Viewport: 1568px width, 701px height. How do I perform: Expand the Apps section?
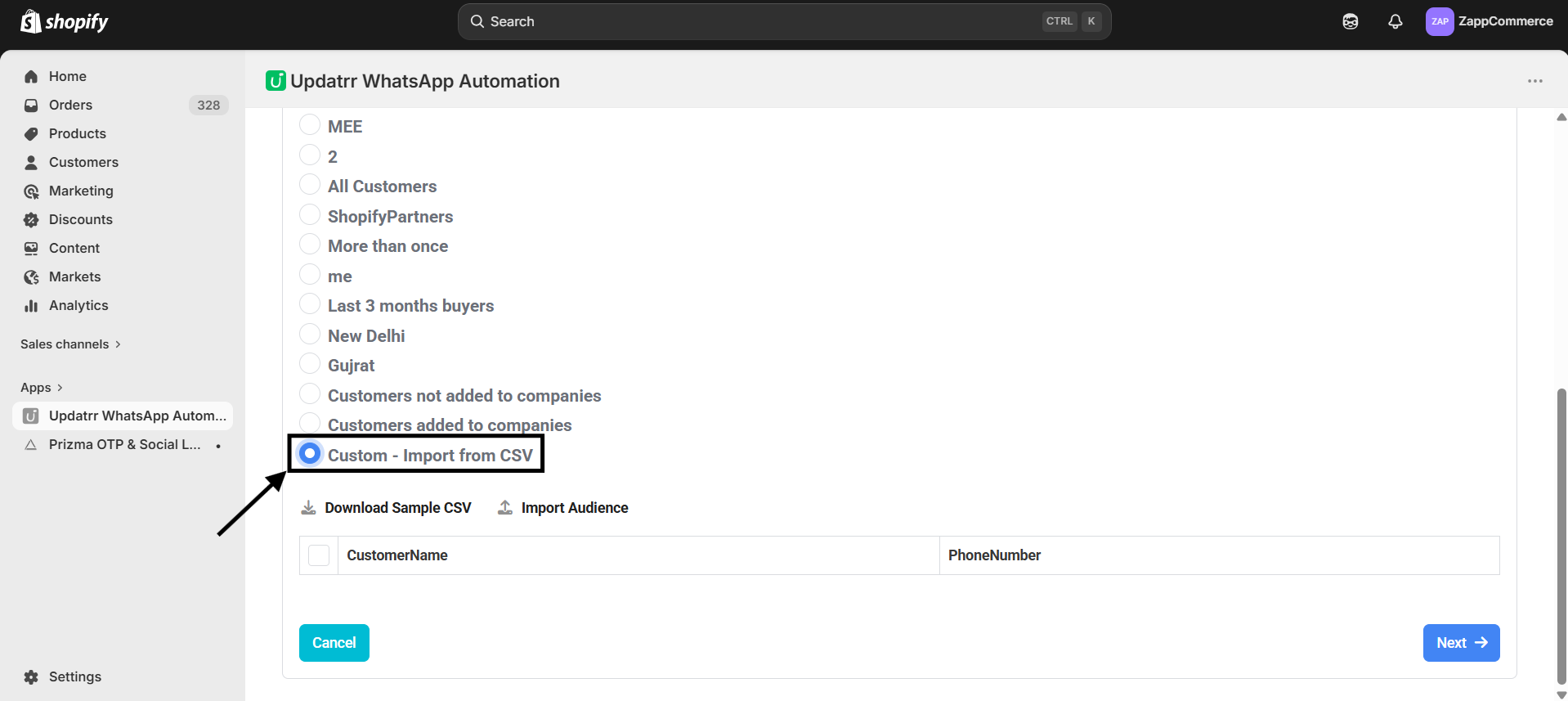click(x=42, y=388)
